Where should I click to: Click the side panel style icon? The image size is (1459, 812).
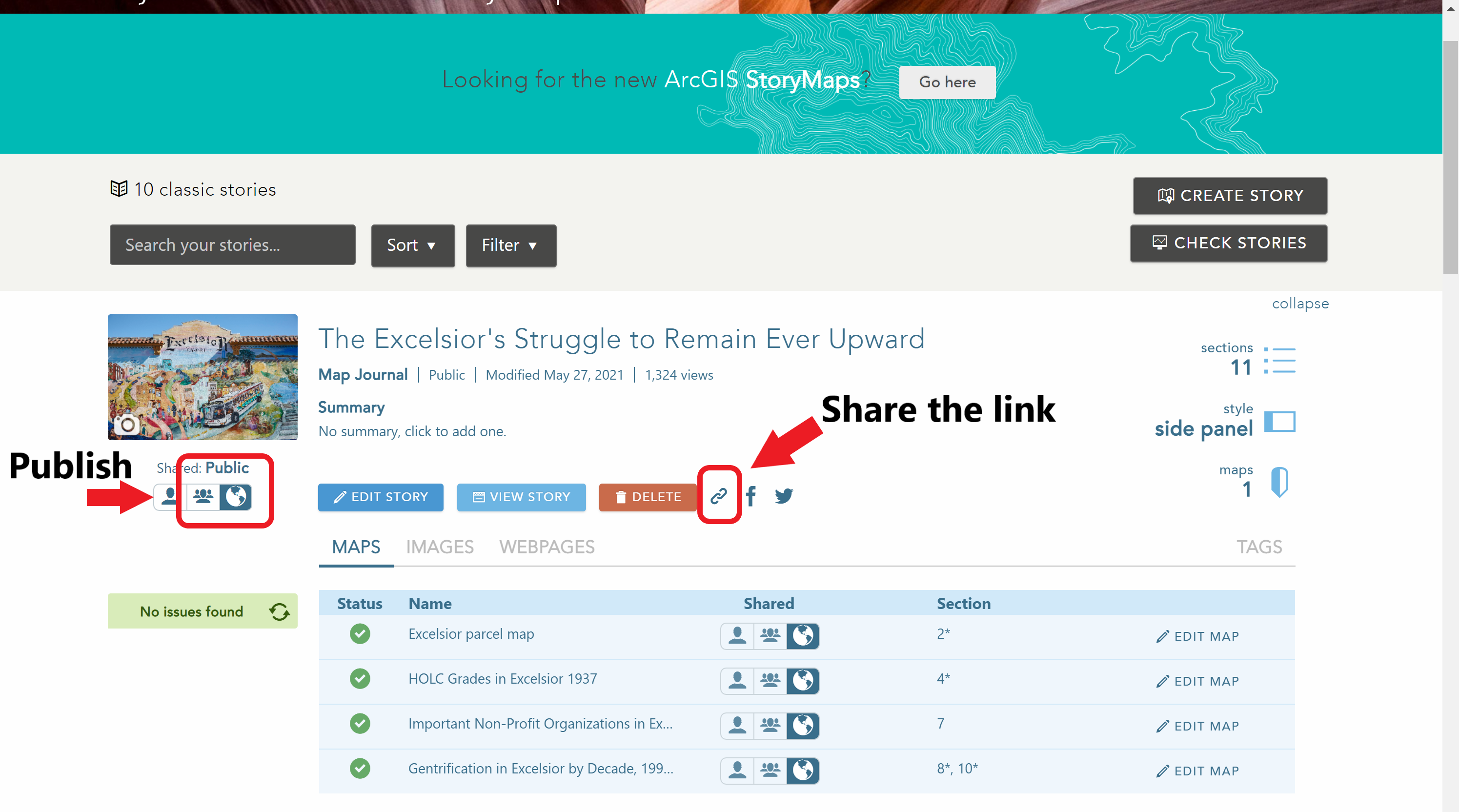1279,422
